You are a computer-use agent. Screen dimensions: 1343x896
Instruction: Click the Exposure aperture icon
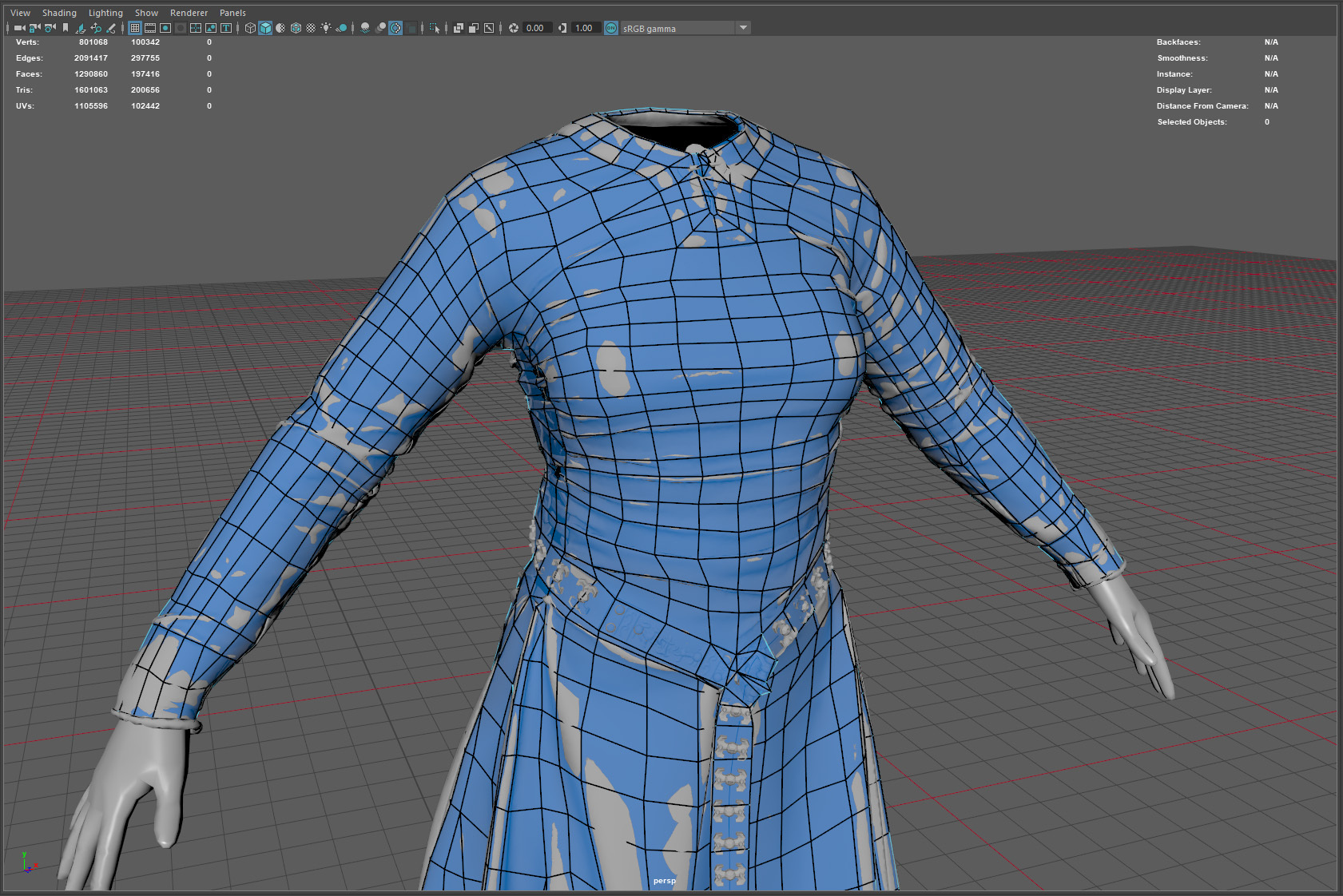(x=514, y=28)
